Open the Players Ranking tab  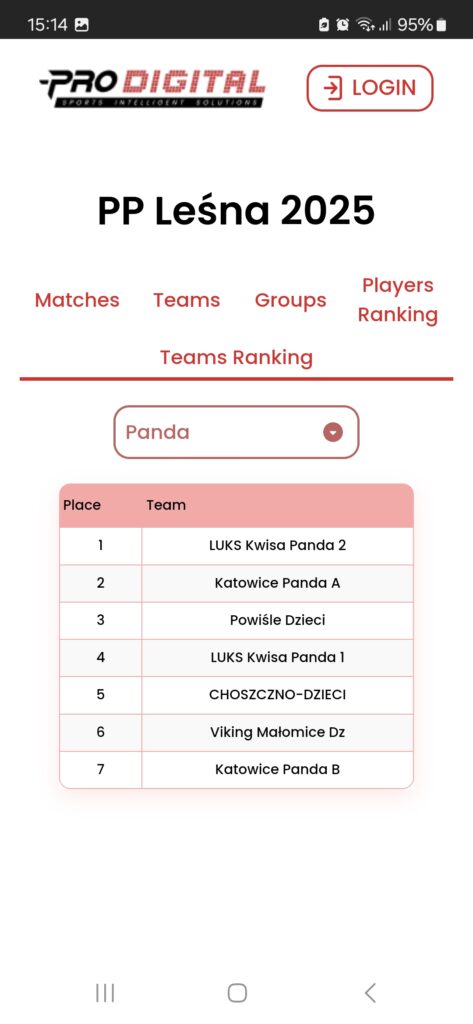click(398, 300)
